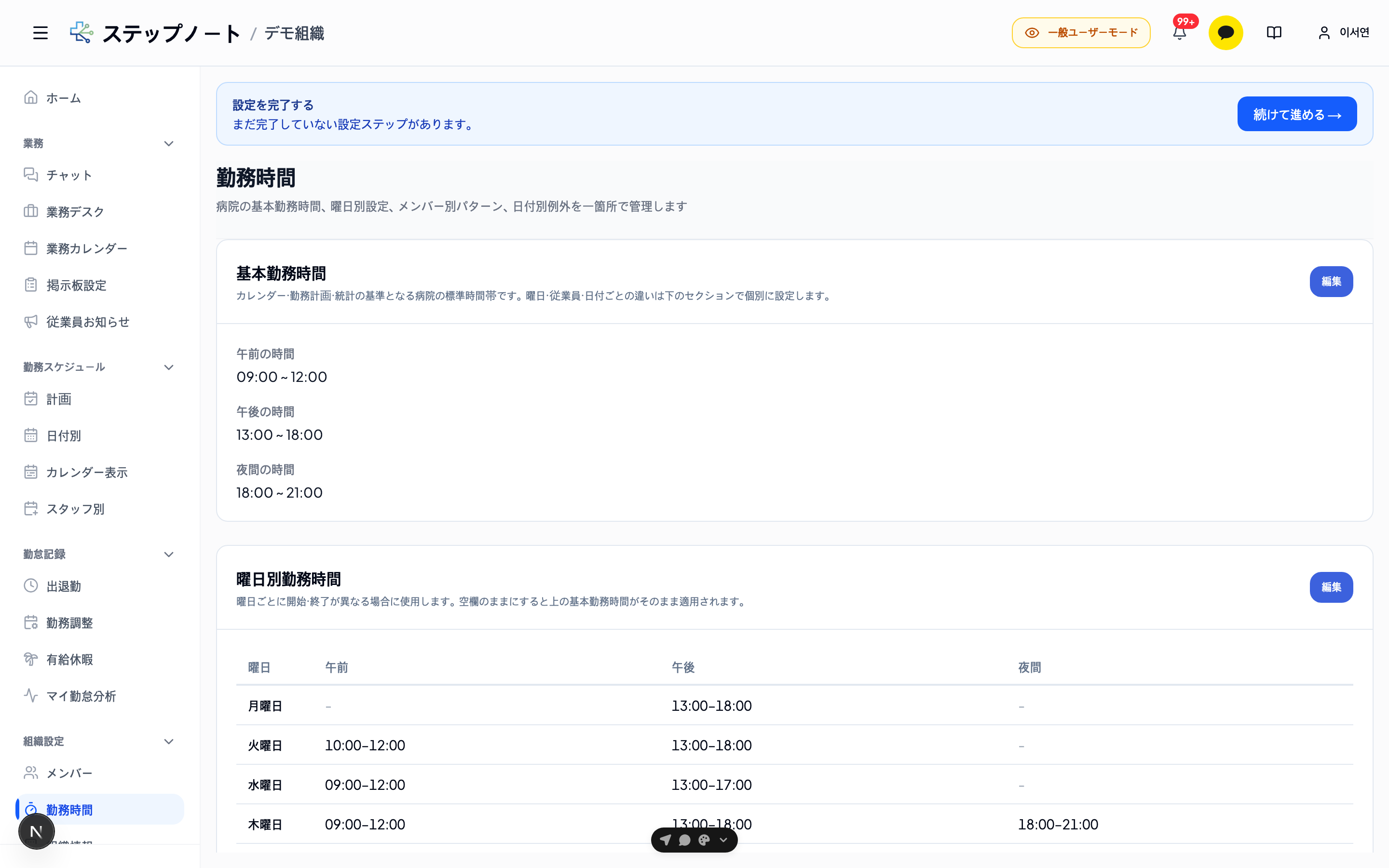Collapse the 勤怠記録 section chevron
The image size is (1389, 868).
[x=169, y=555]
